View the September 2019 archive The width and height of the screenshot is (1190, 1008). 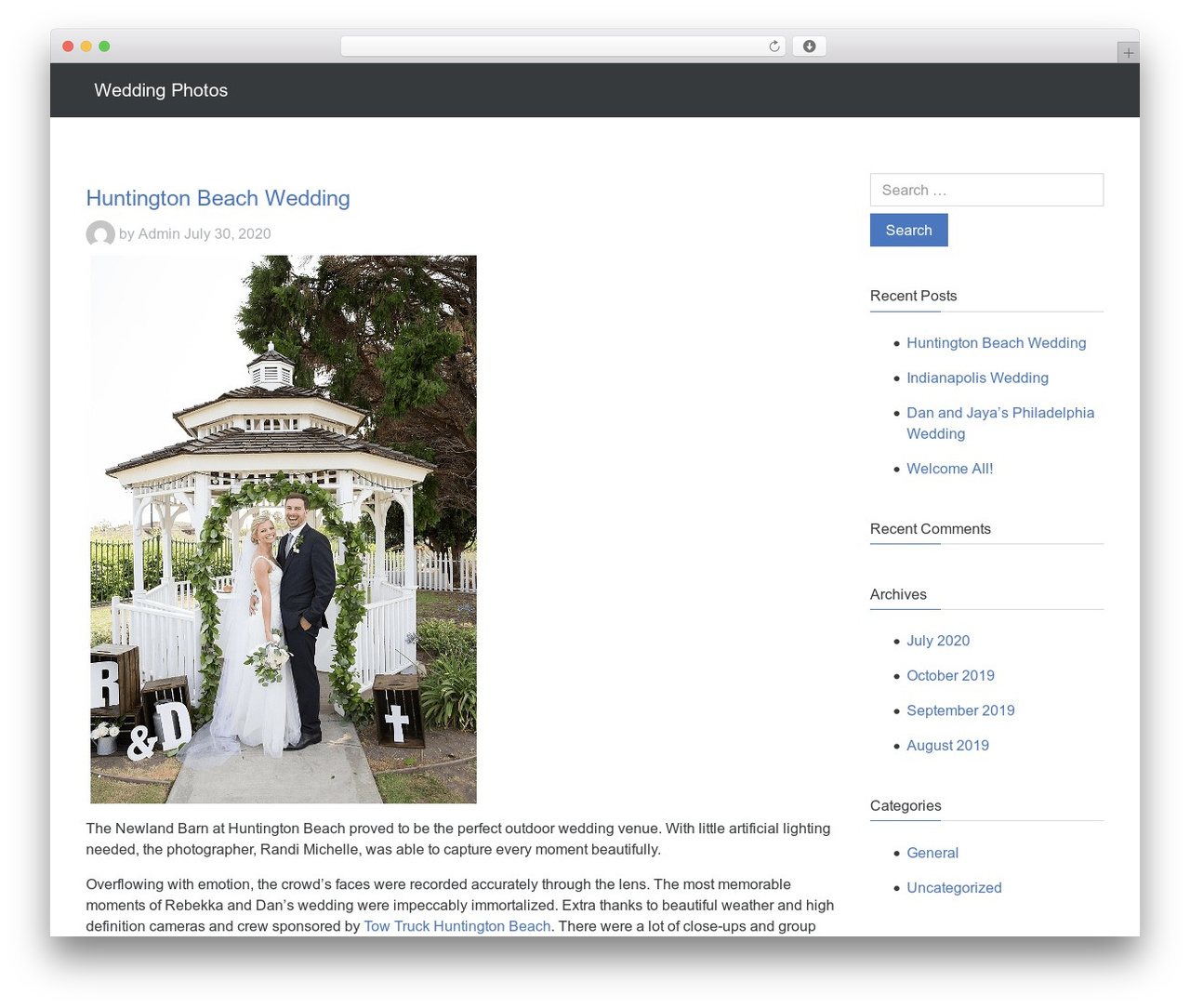click(960, 710)
